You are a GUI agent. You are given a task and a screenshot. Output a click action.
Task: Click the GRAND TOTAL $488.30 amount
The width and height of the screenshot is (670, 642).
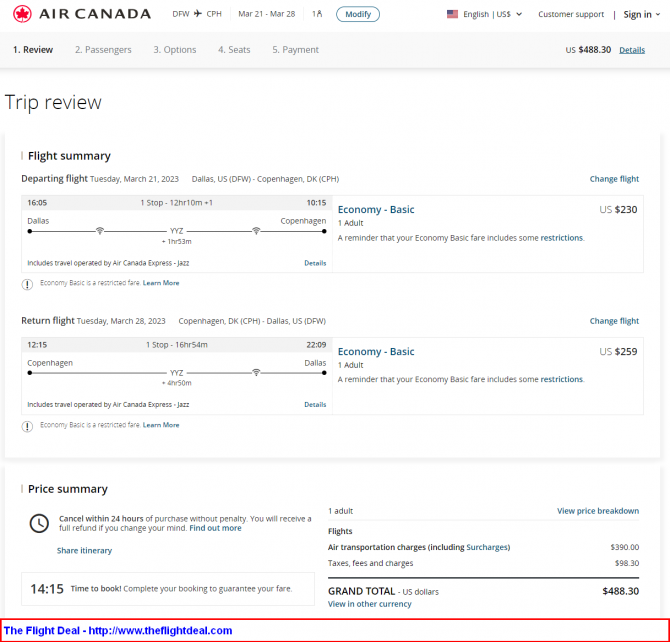point(620,591)
